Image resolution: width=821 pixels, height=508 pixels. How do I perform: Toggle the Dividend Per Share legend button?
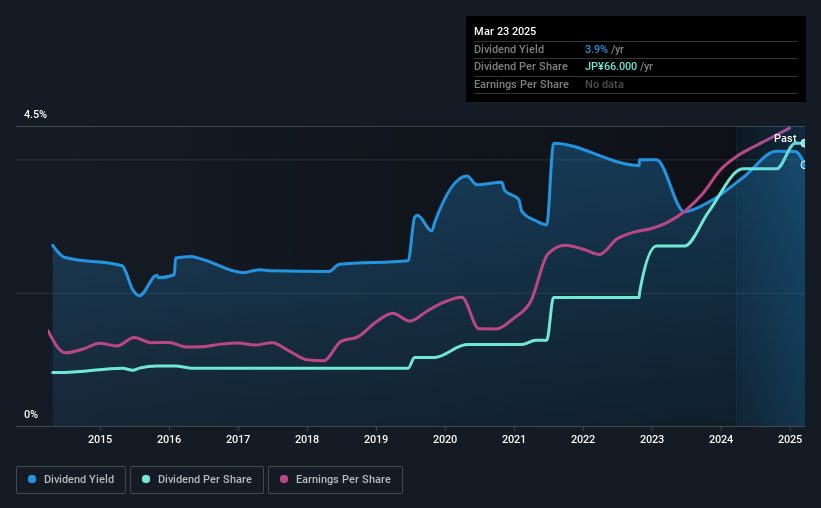pos(197,480)
